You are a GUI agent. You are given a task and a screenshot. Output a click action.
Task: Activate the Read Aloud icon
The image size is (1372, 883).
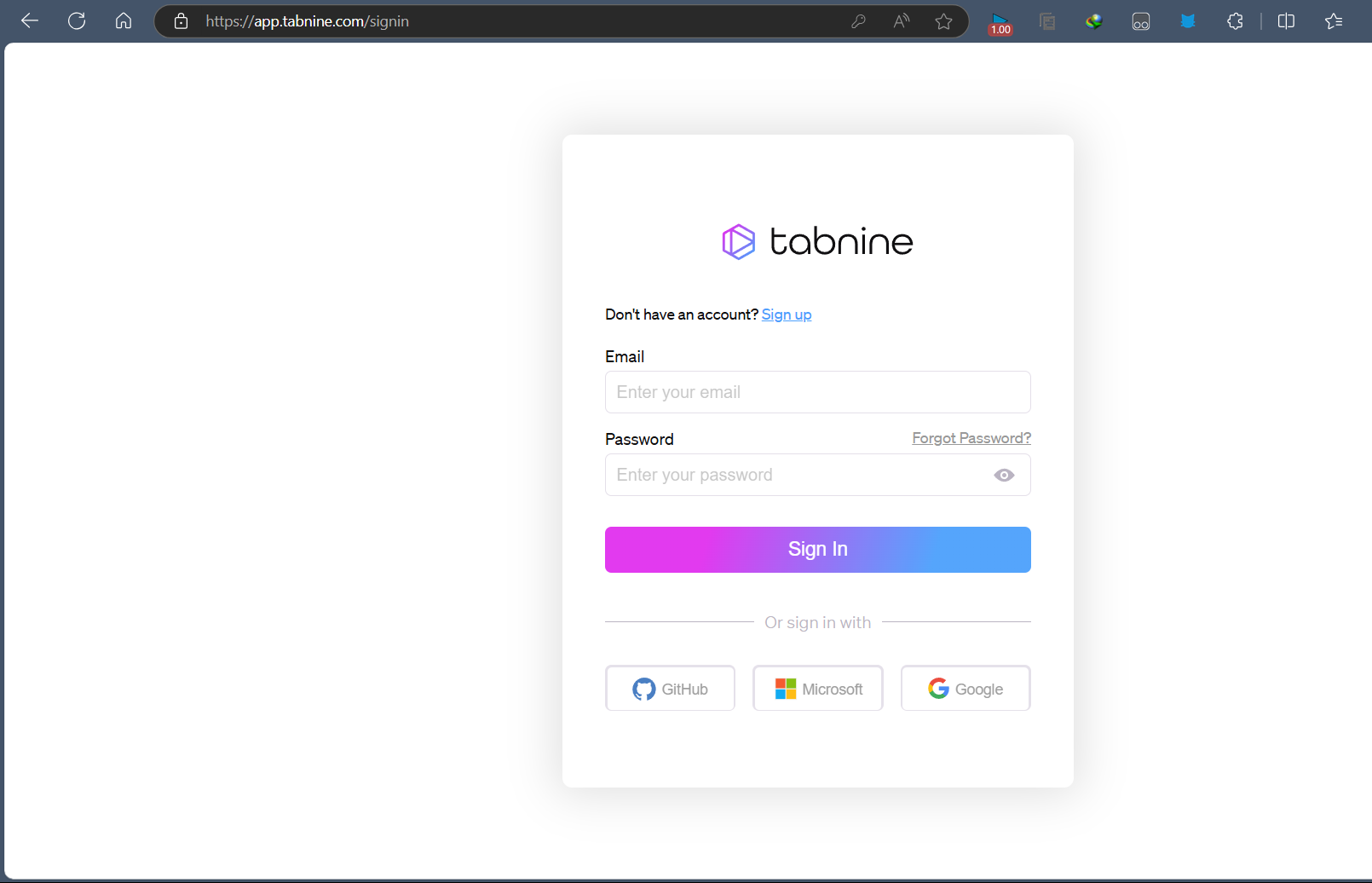[x=901, y=21]
